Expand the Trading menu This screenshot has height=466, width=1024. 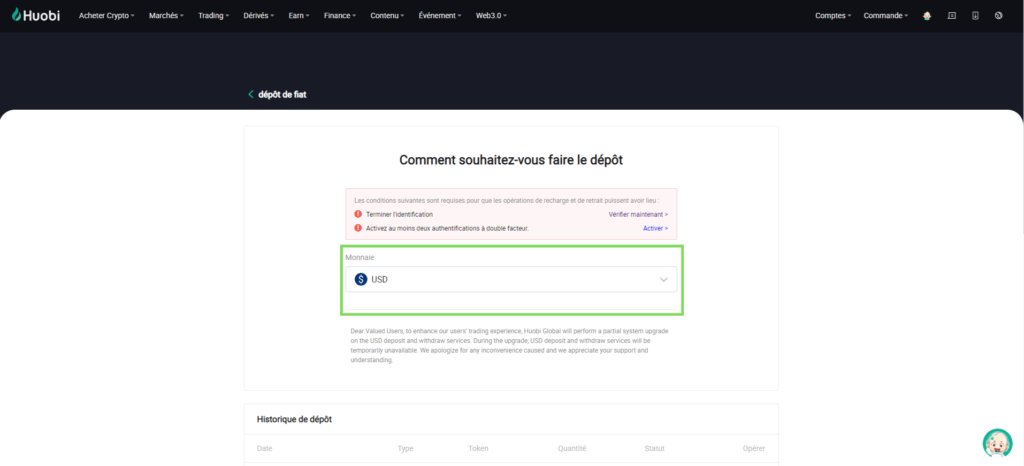(214, 16)
